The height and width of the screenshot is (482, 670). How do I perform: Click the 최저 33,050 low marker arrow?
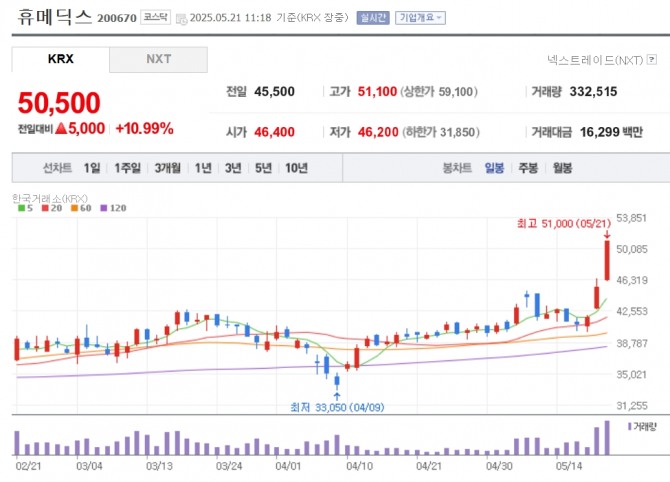(x=336, y=395)
